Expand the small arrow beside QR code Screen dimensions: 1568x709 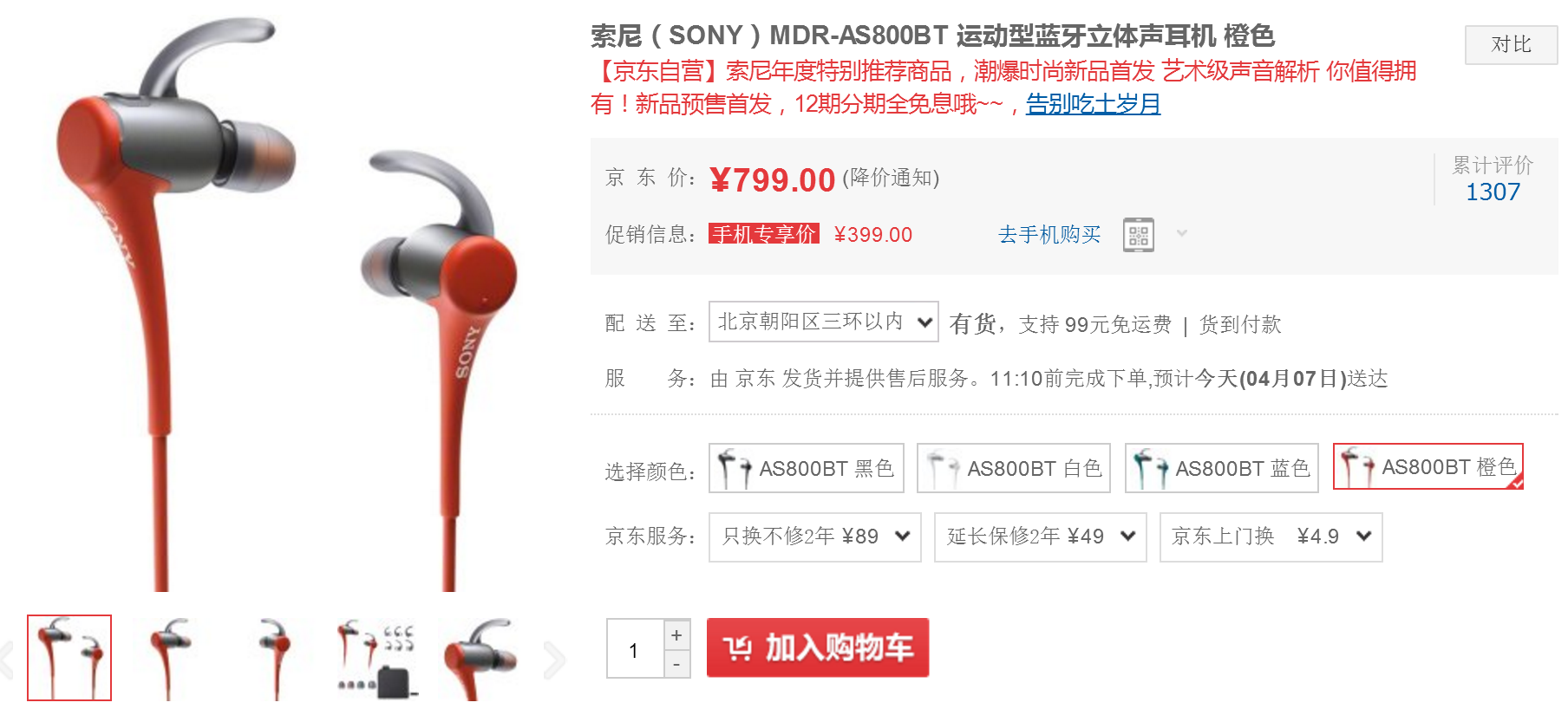(x=1181, y=233)
